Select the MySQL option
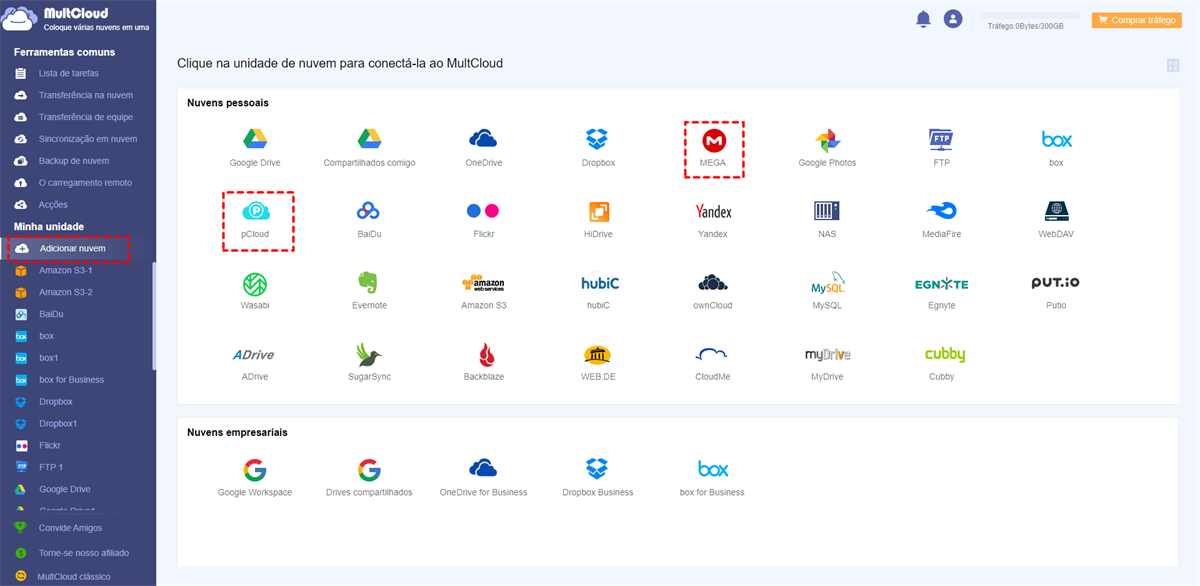 tap(827, 291)
